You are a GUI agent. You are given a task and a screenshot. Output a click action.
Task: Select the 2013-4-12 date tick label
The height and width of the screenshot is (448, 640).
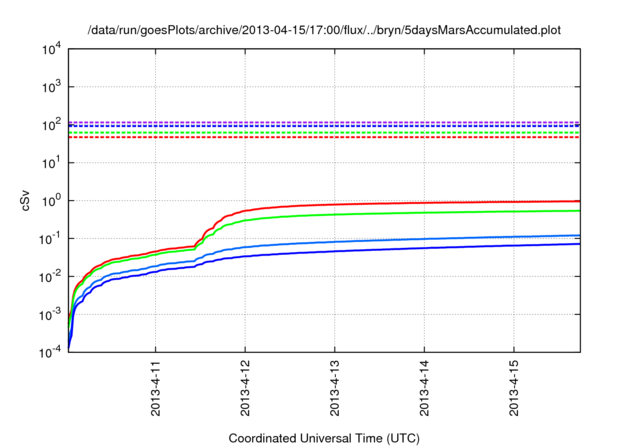click(x=245, y=388)
